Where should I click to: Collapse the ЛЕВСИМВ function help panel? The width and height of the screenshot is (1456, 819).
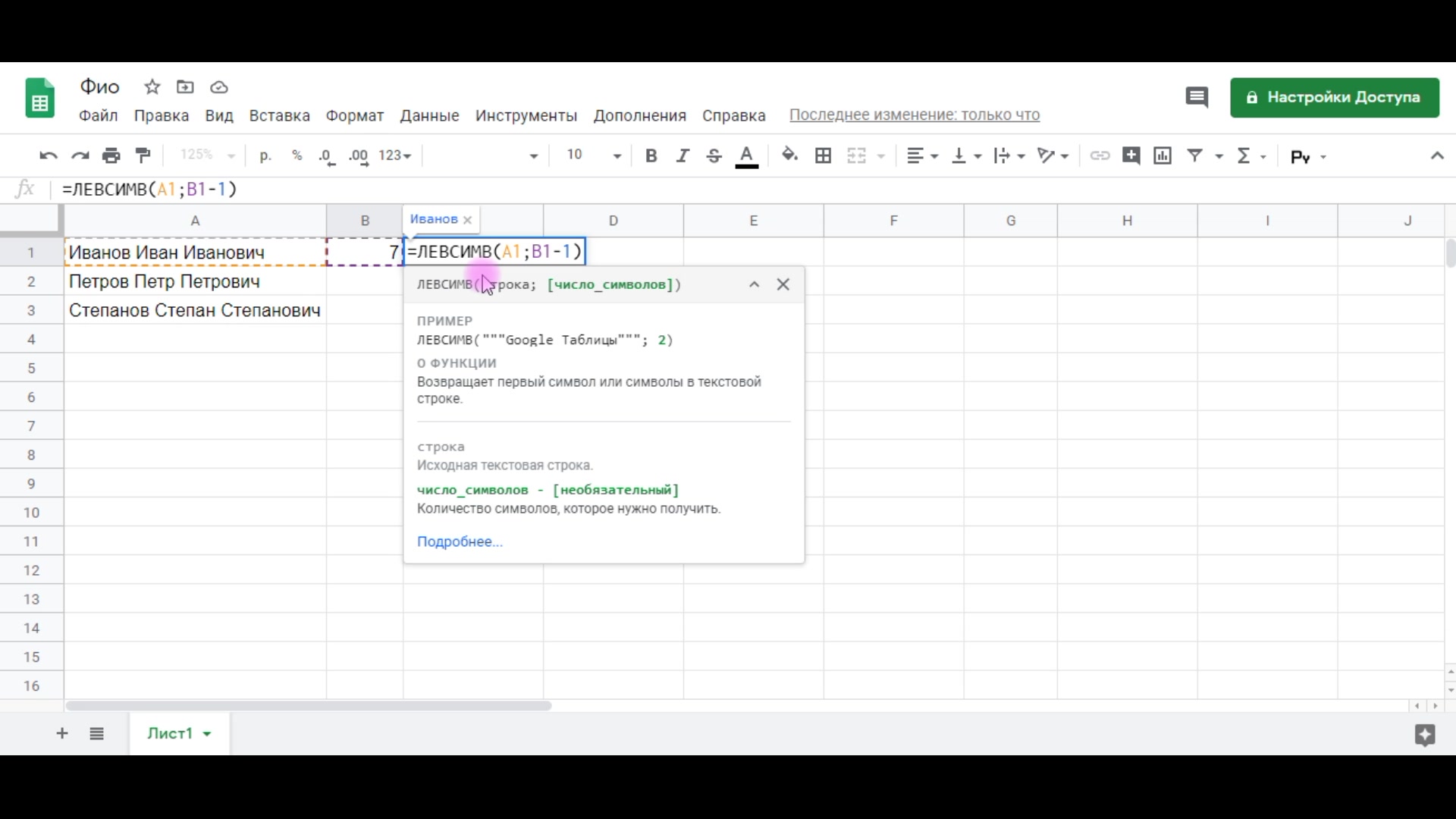coord(754,285)
